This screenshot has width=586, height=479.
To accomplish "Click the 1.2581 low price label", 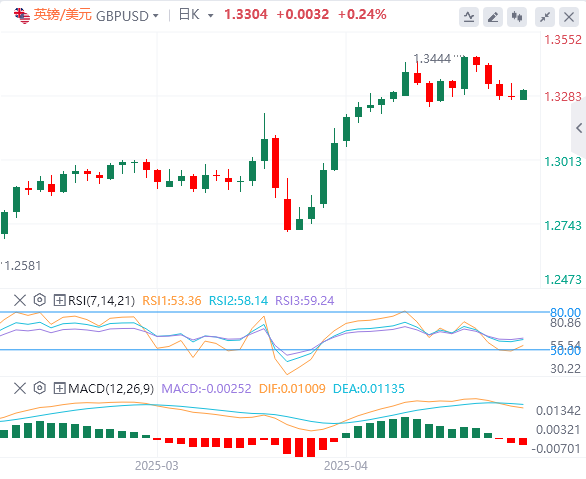I will [22, 266].
